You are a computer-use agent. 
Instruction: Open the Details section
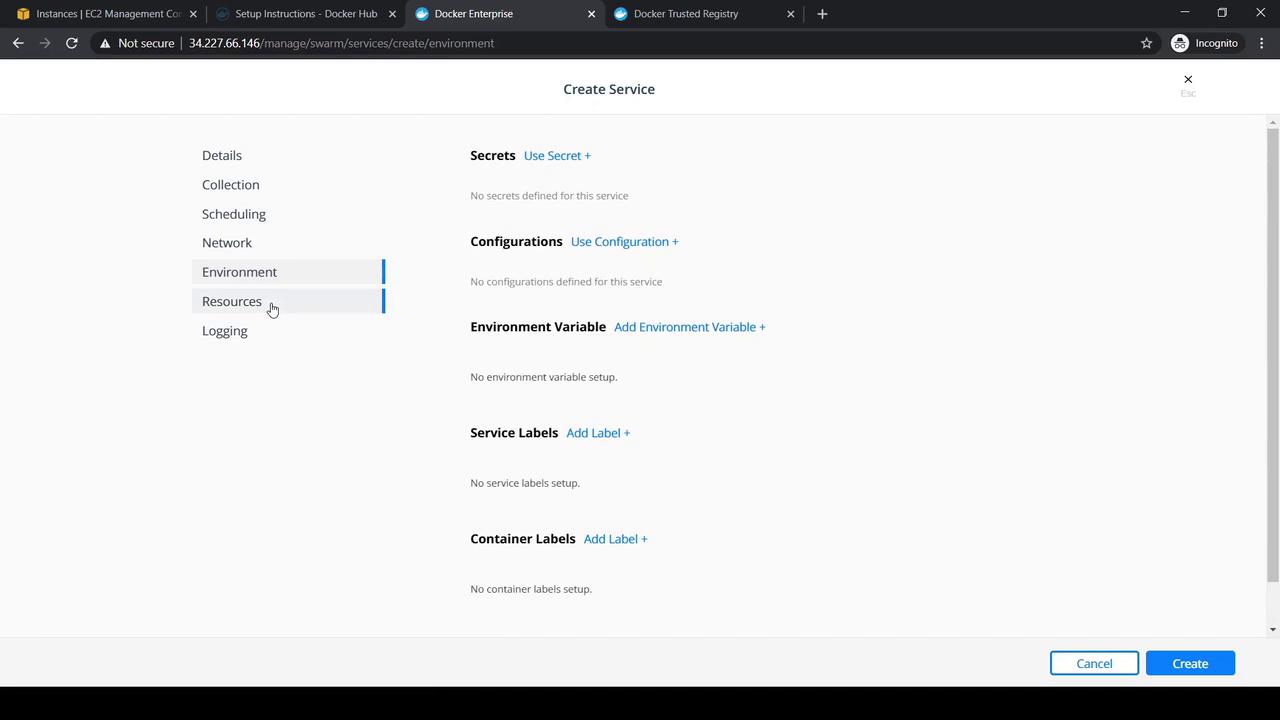tap(222, 156)
